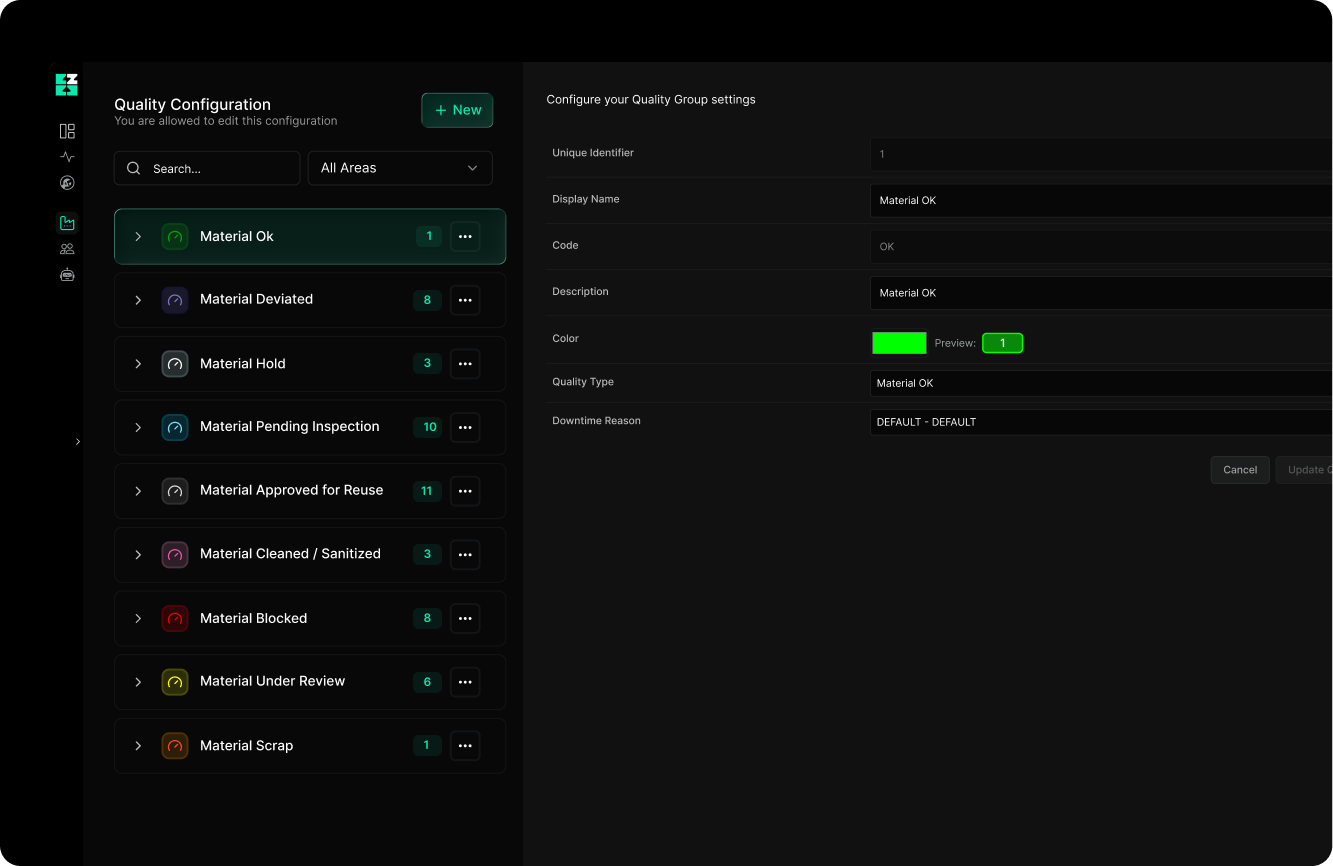The height and width of the screenshot is (866, 1333).
Task: Click the gauge icon in the left sidebar
Action: [x=66, y=183]
